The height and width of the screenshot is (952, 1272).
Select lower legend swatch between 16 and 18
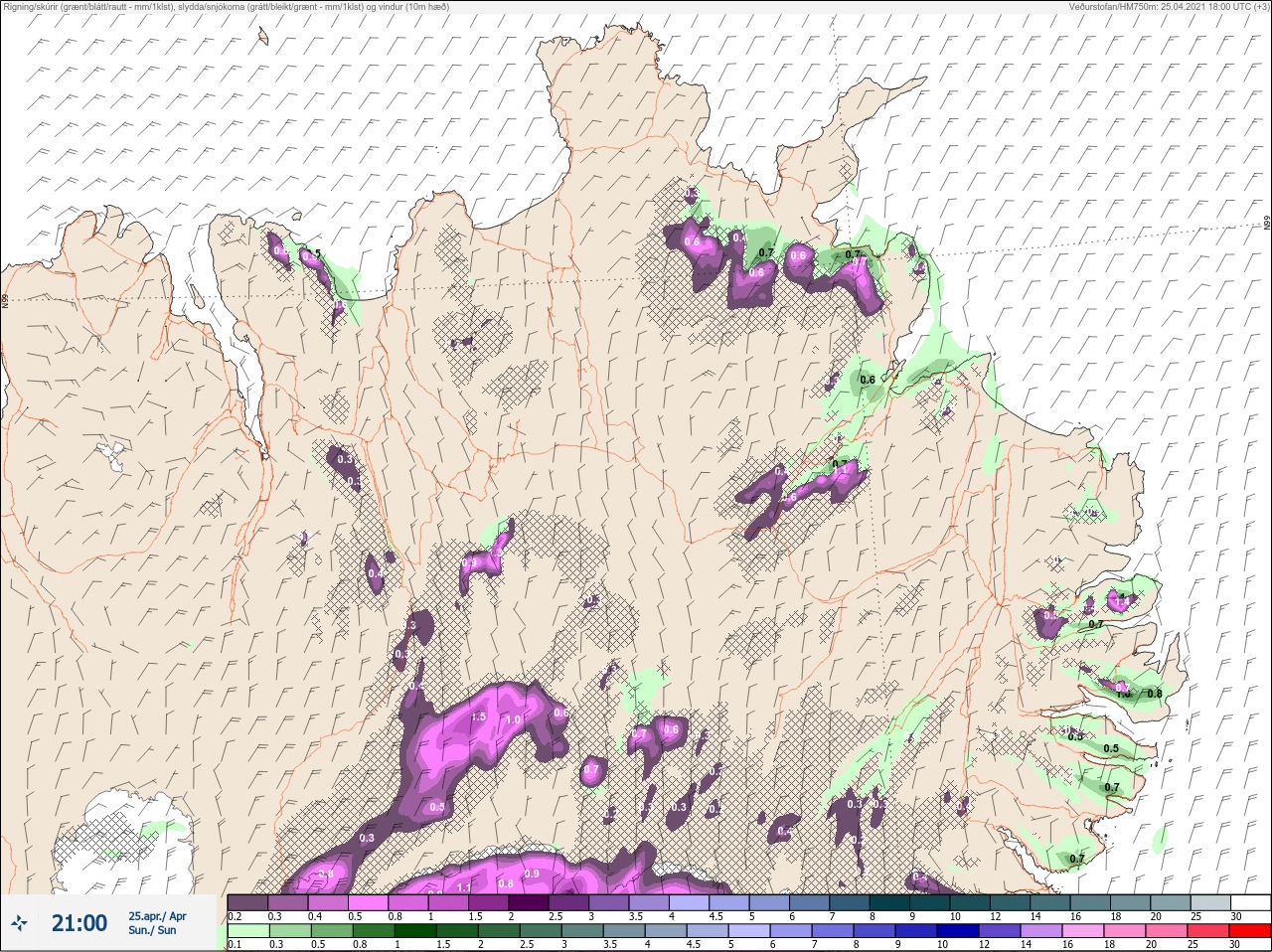(1083, 931)
